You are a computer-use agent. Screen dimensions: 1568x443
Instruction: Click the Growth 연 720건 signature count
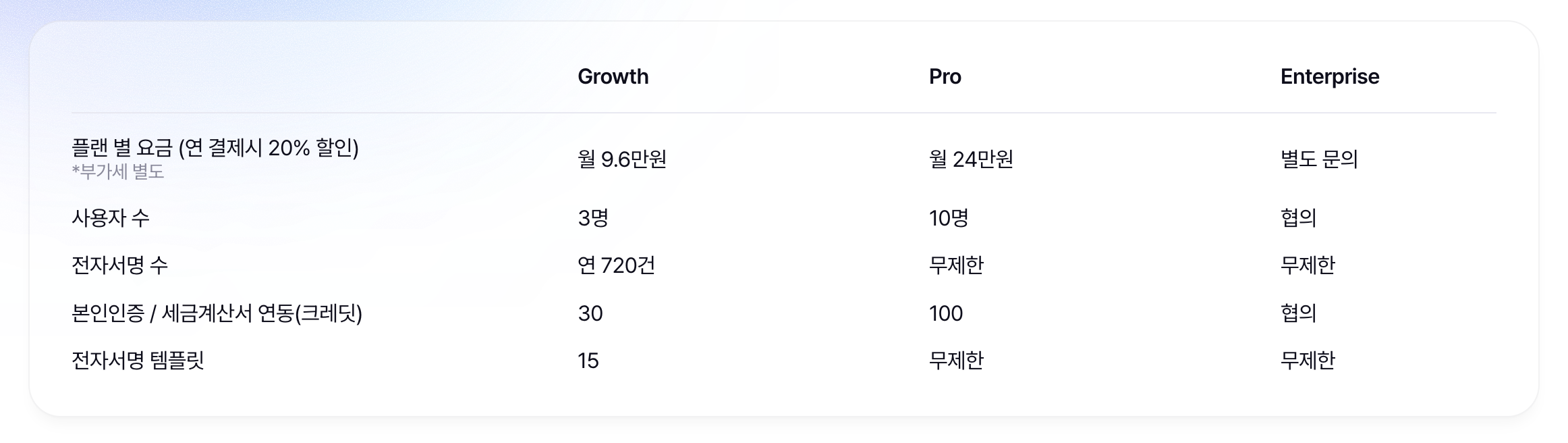616,265
